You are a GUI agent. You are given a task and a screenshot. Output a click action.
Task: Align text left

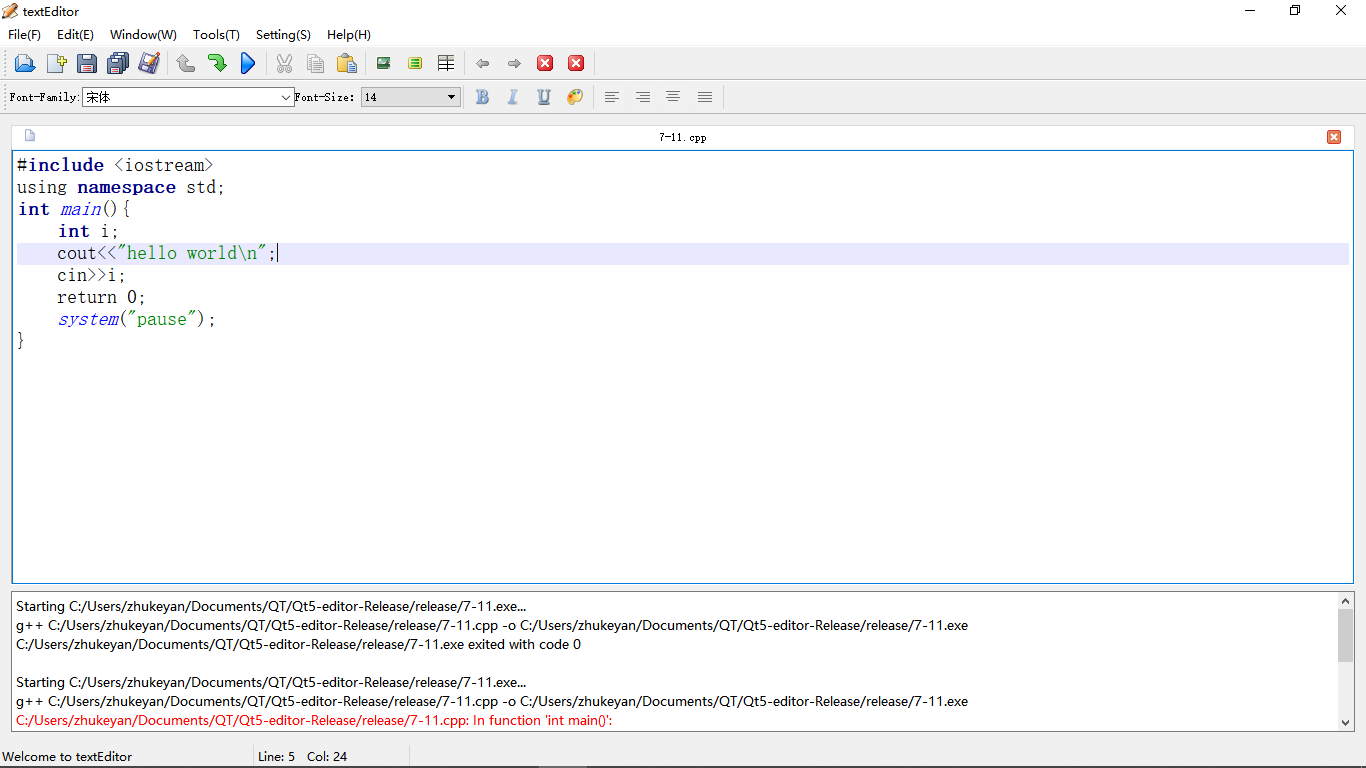(x=612, y=97)
